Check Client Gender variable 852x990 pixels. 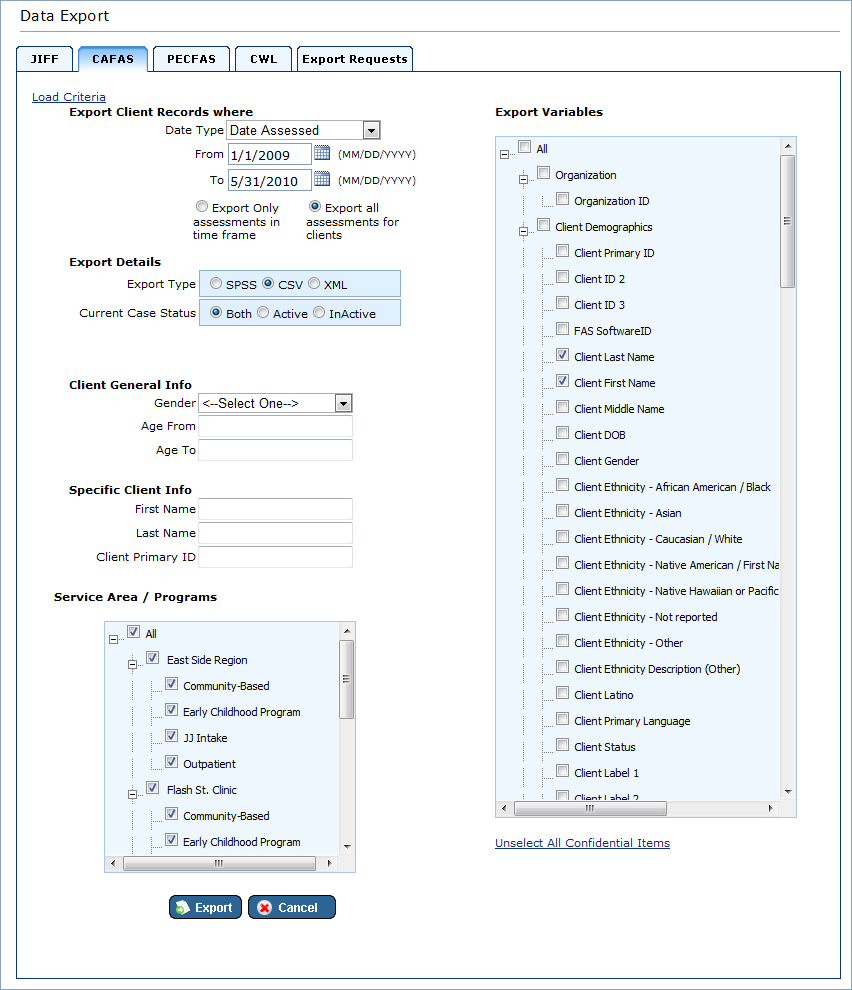(562, 459)
